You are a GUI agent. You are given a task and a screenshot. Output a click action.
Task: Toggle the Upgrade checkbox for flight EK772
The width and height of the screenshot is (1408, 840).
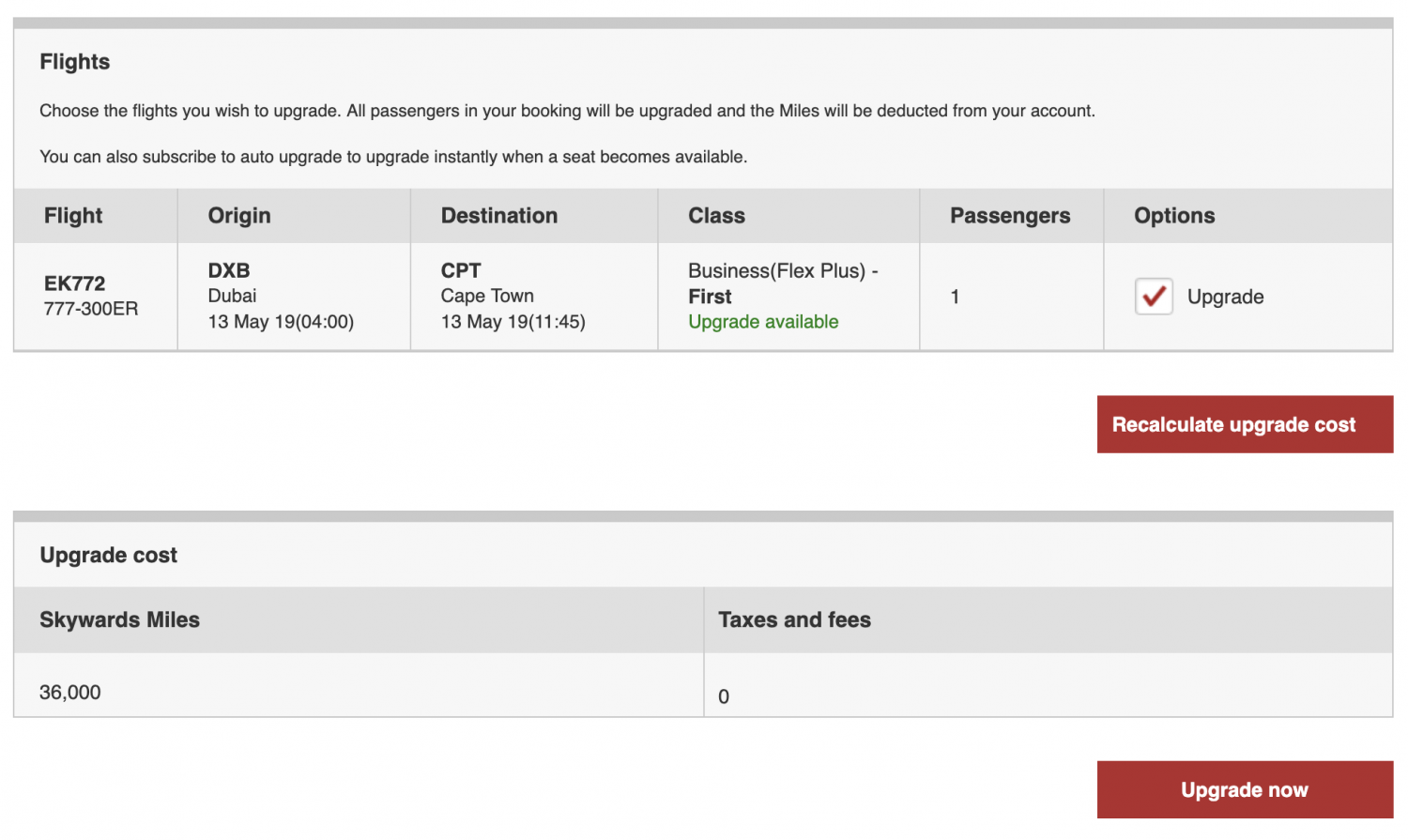(x=1153, y=297)
